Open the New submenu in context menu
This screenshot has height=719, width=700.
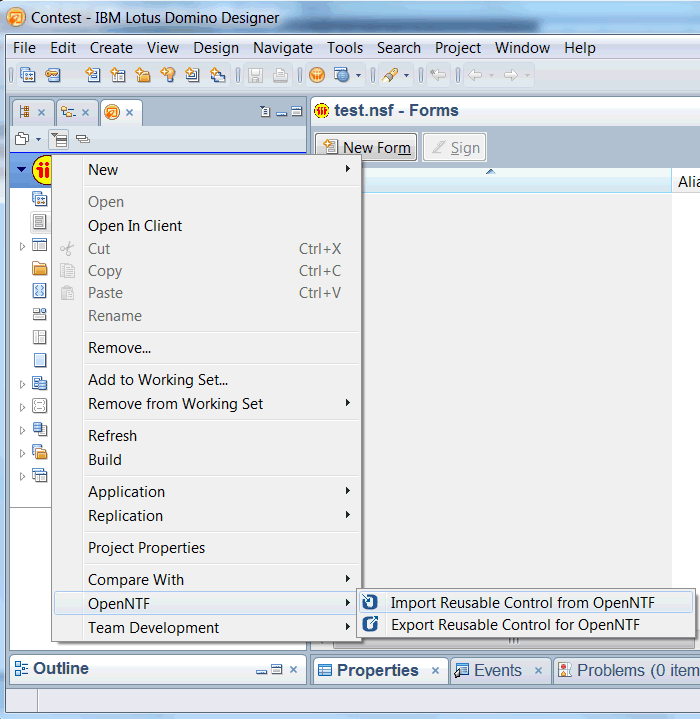click(x=206, y=170)
